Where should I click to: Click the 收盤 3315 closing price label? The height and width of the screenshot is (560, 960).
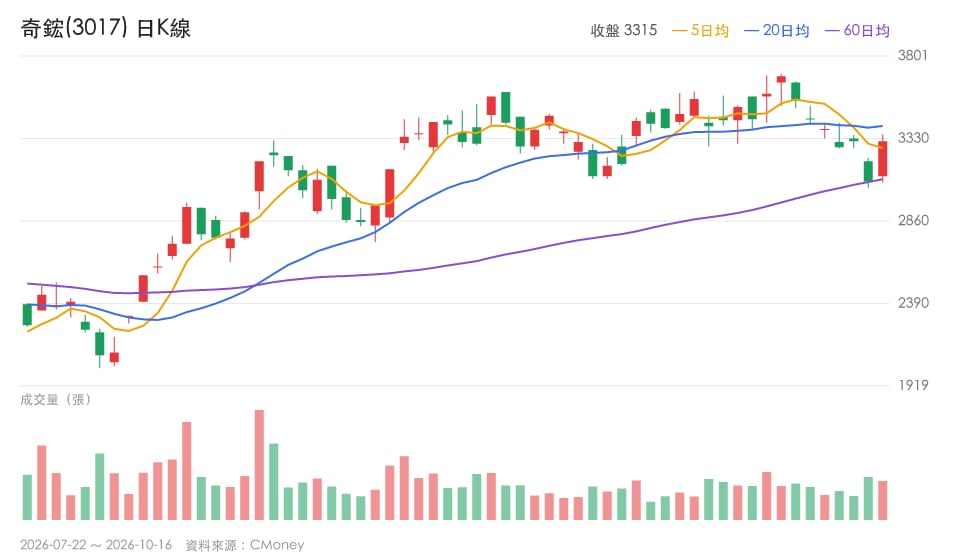point(623,31)
